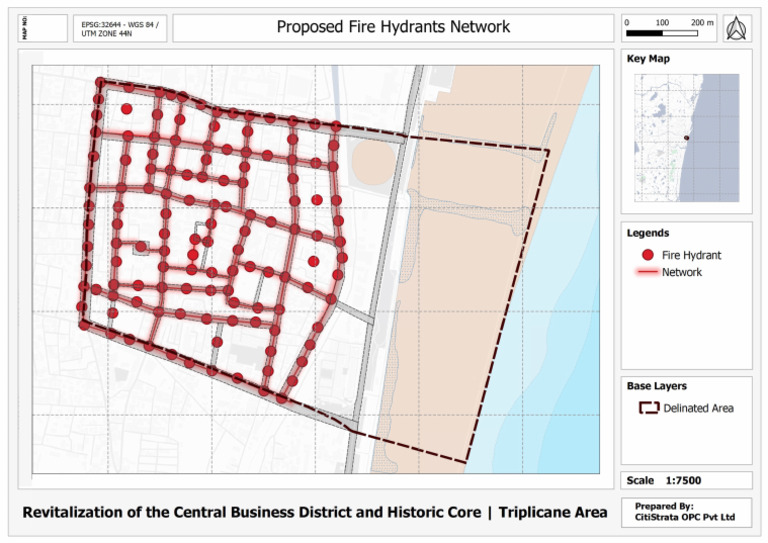Click the red Fire Hydrant legend symbol
This screenshot has width=768, height=543.
click(648, 255)
